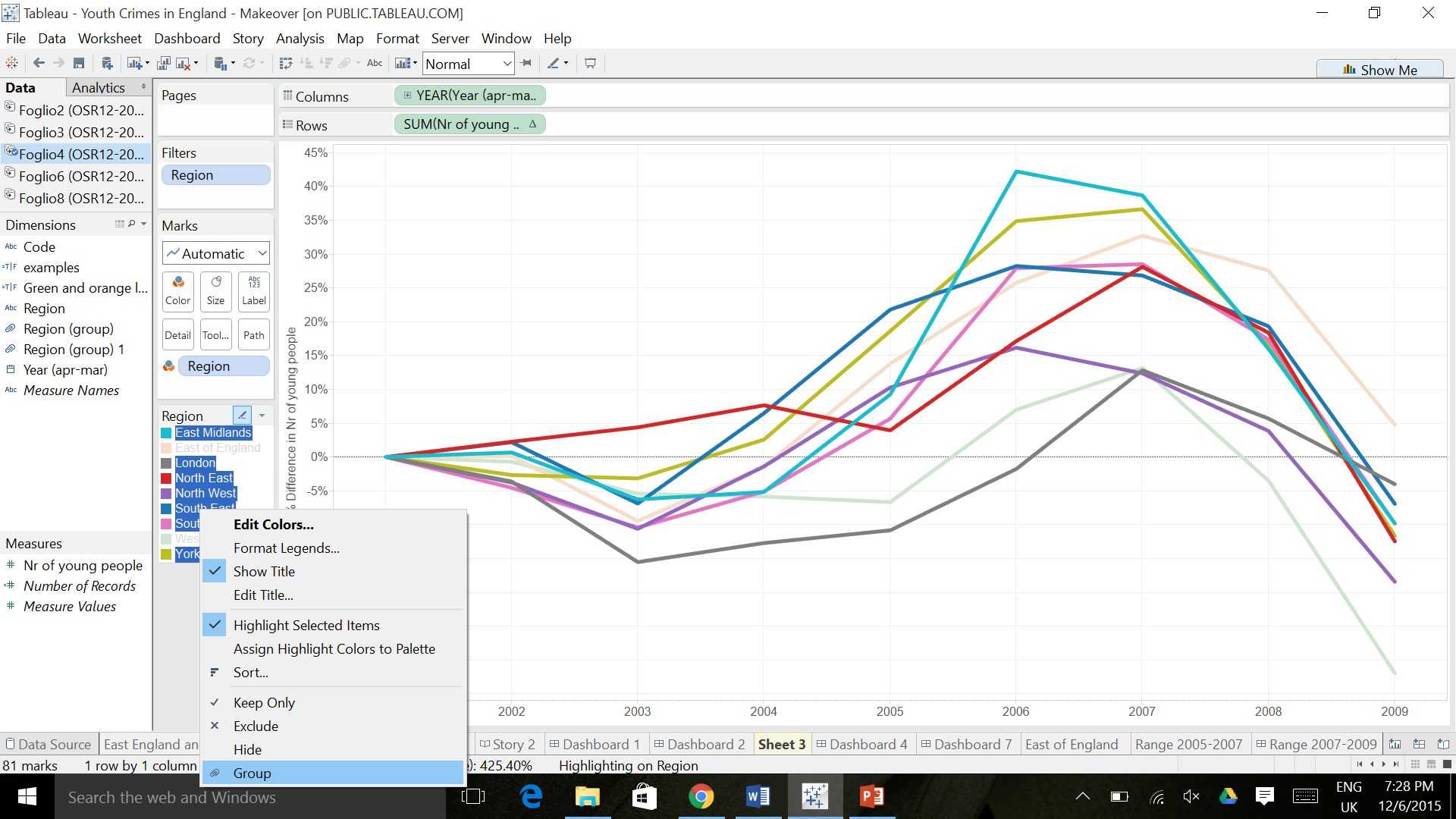
Task: Toggle Show Title in the context menu
Action: [264, 572]
